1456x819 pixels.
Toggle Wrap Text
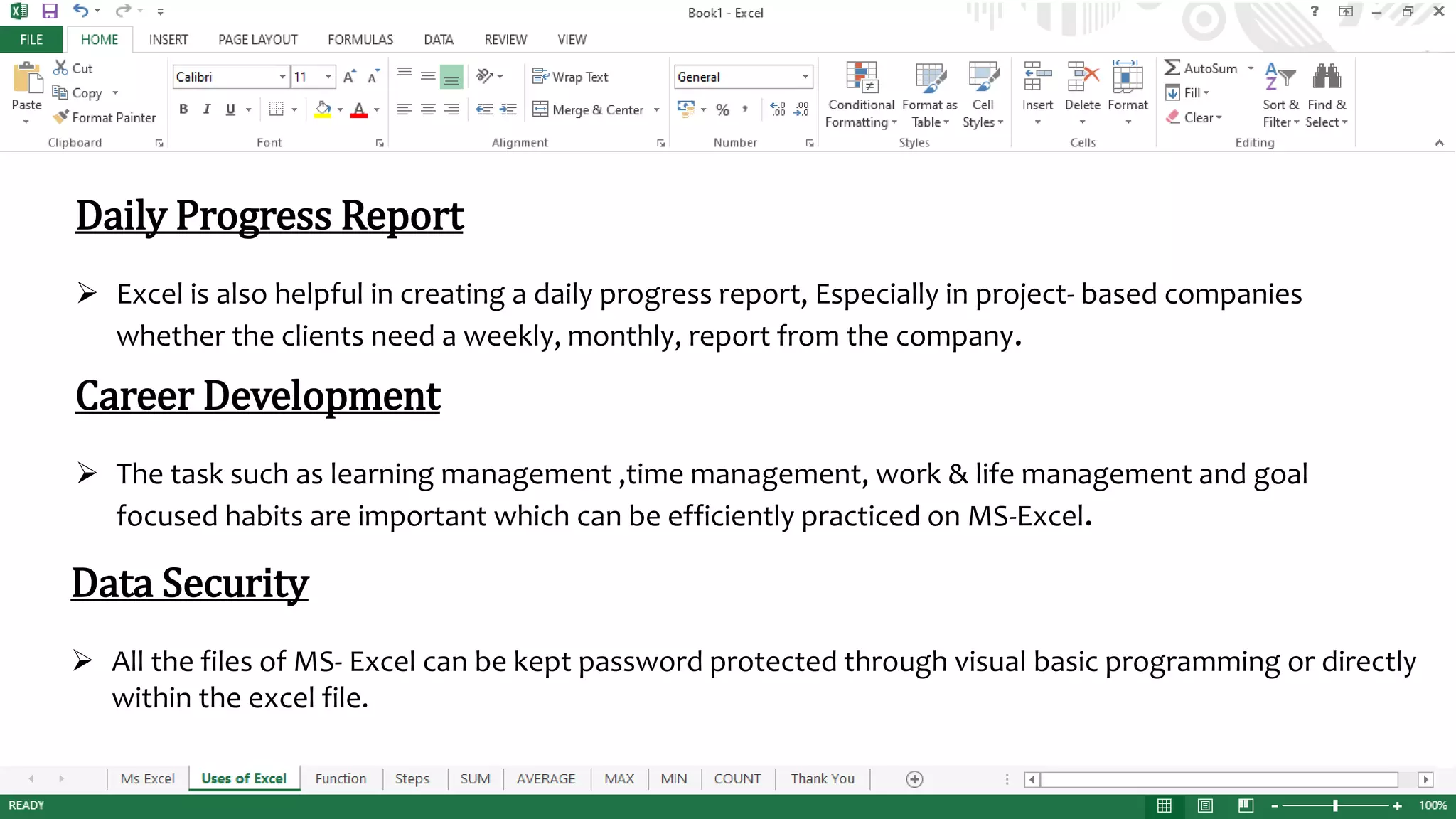(x=571, y=77)
